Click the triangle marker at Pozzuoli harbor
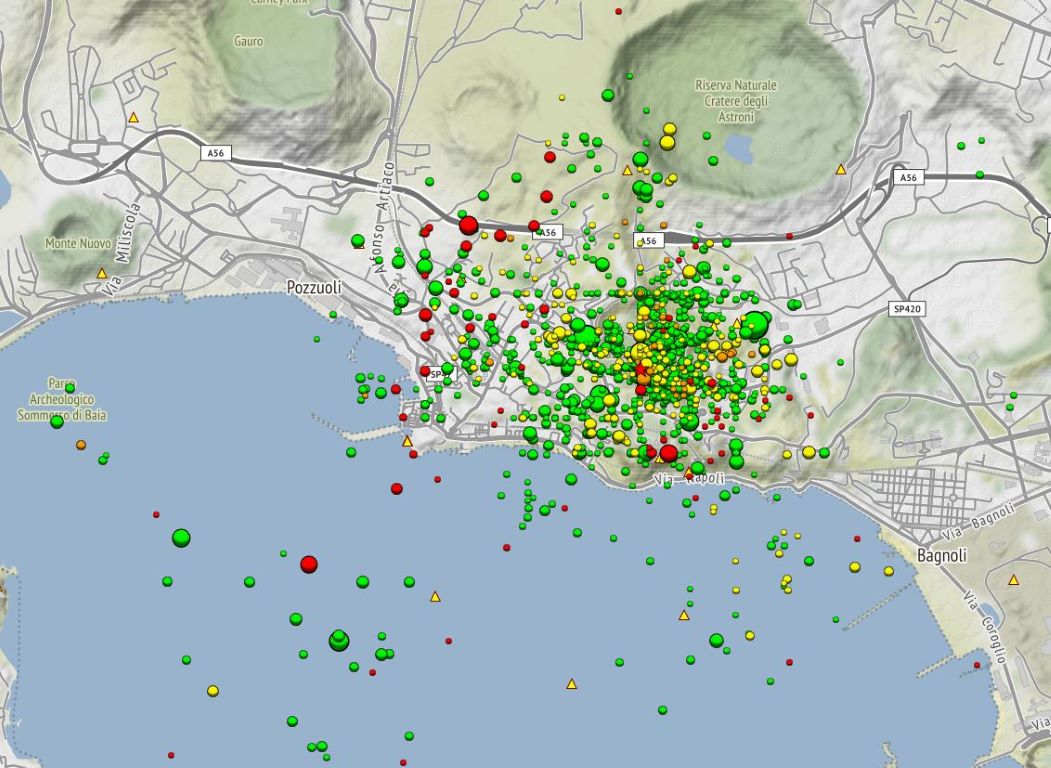1051x768 pixels. click(x=407, y=441)
